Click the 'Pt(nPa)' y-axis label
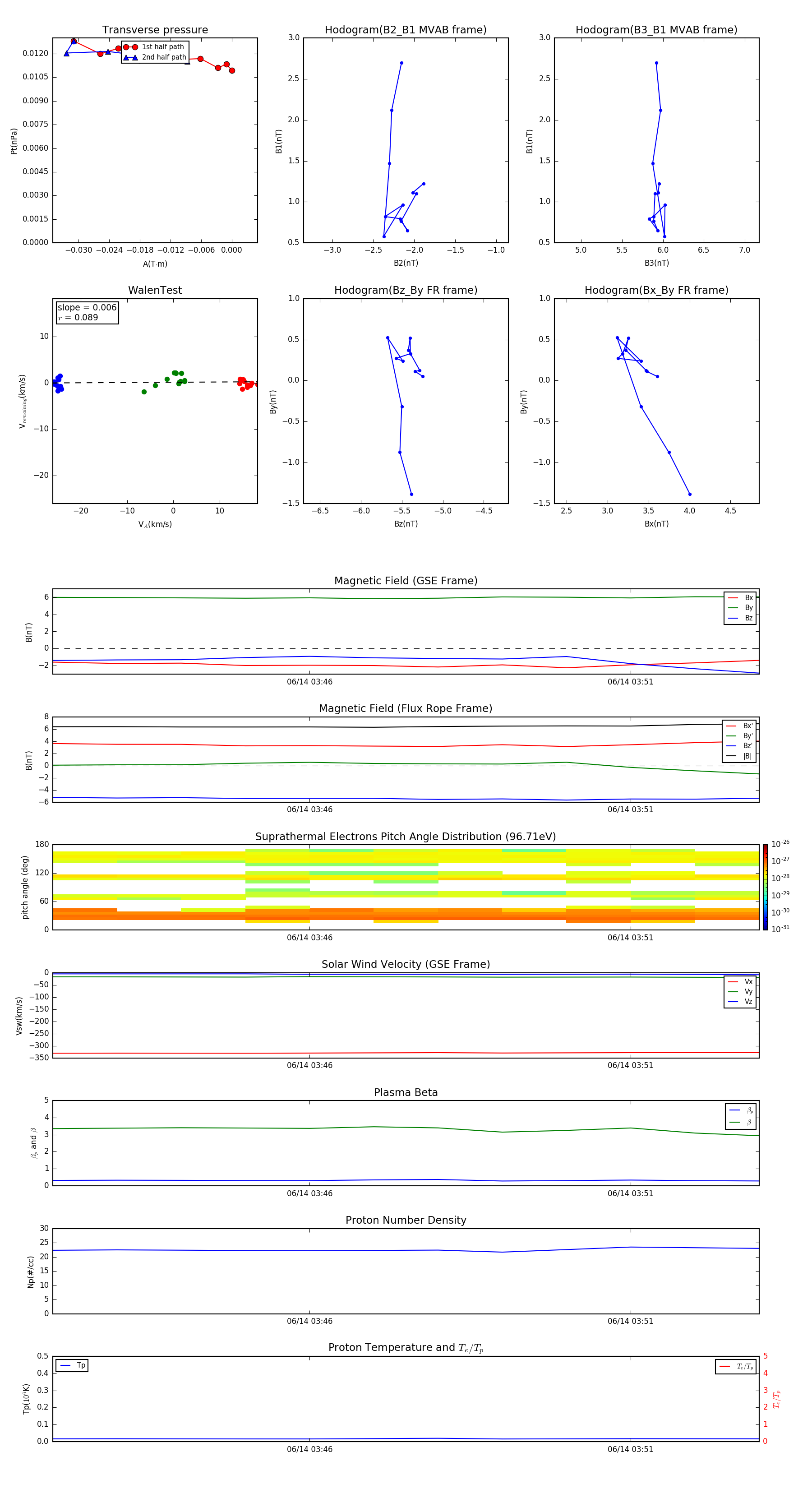The height and width of the screenshot is (1489, 812). click(x=14, y=140)
